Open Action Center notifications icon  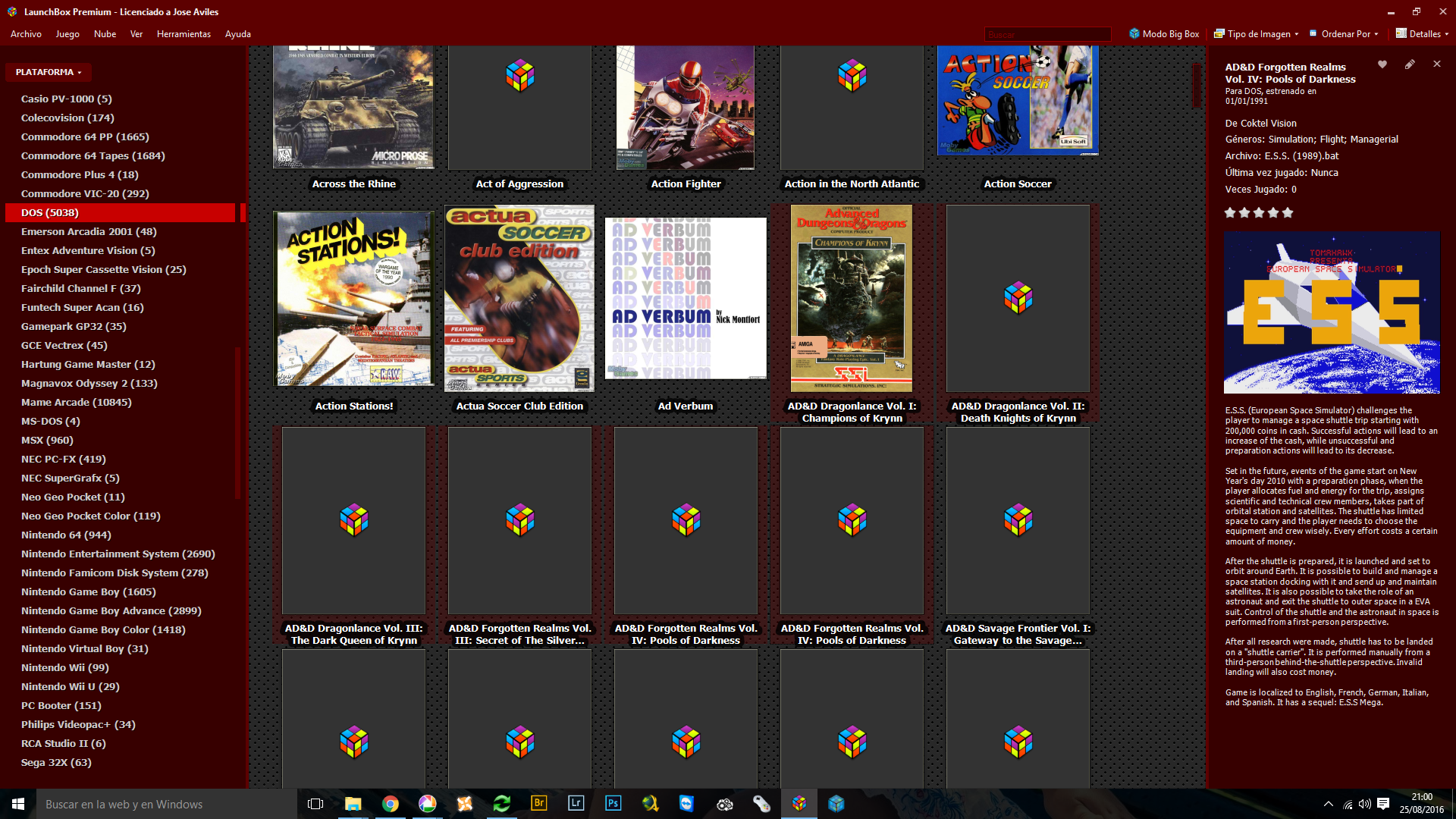[x=1383, y=804]
